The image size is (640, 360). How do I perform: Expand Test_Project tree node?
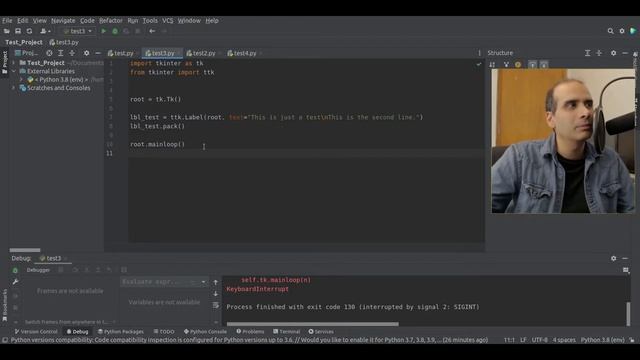click(x=13, y=63)
